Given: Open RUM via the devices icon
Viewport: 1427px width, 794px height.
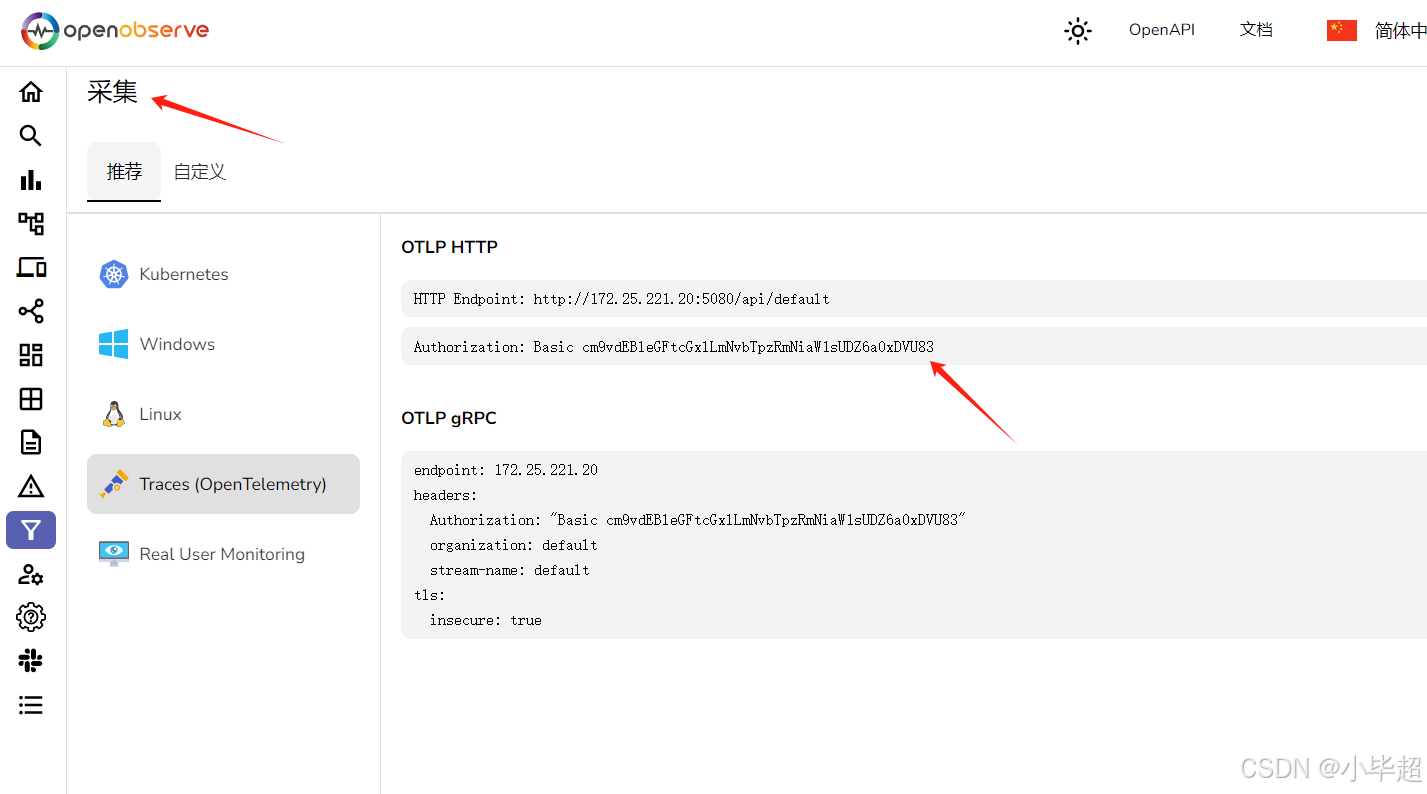Looking at the screenshot, I should pyautogui.click(x=31, y=267).
